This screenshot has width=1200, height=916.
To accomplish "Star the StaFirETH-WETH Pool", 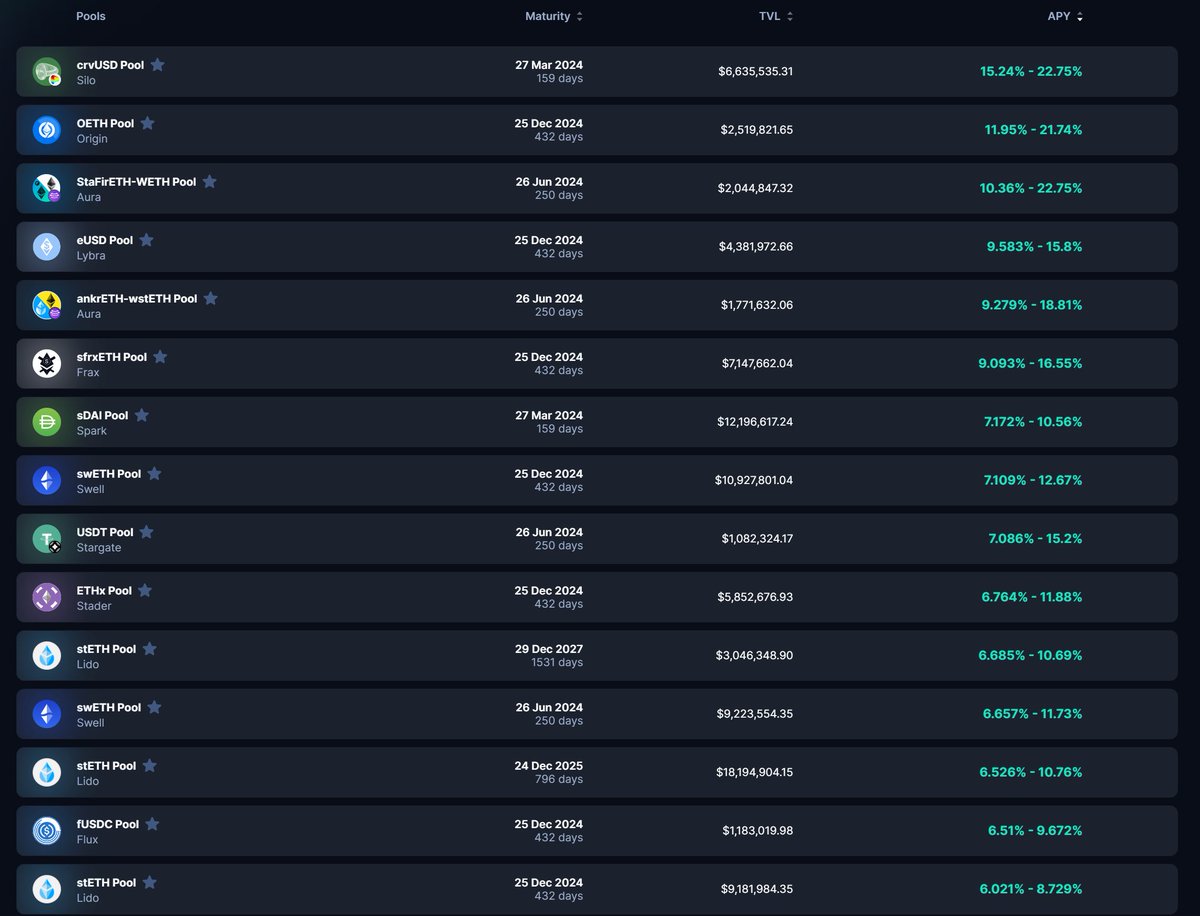I will tap(209, 181).
